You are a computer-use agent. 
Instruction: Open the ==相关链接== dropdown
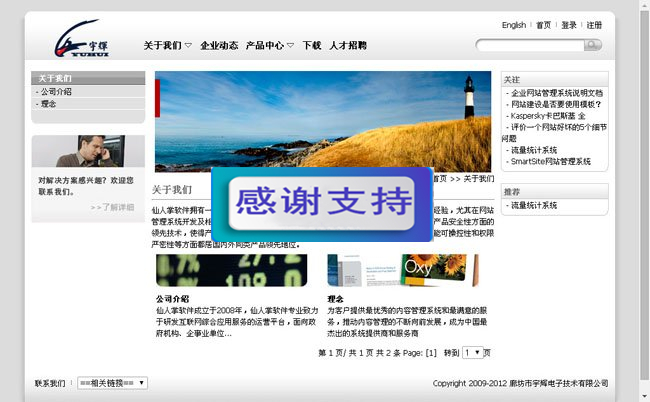112,383
